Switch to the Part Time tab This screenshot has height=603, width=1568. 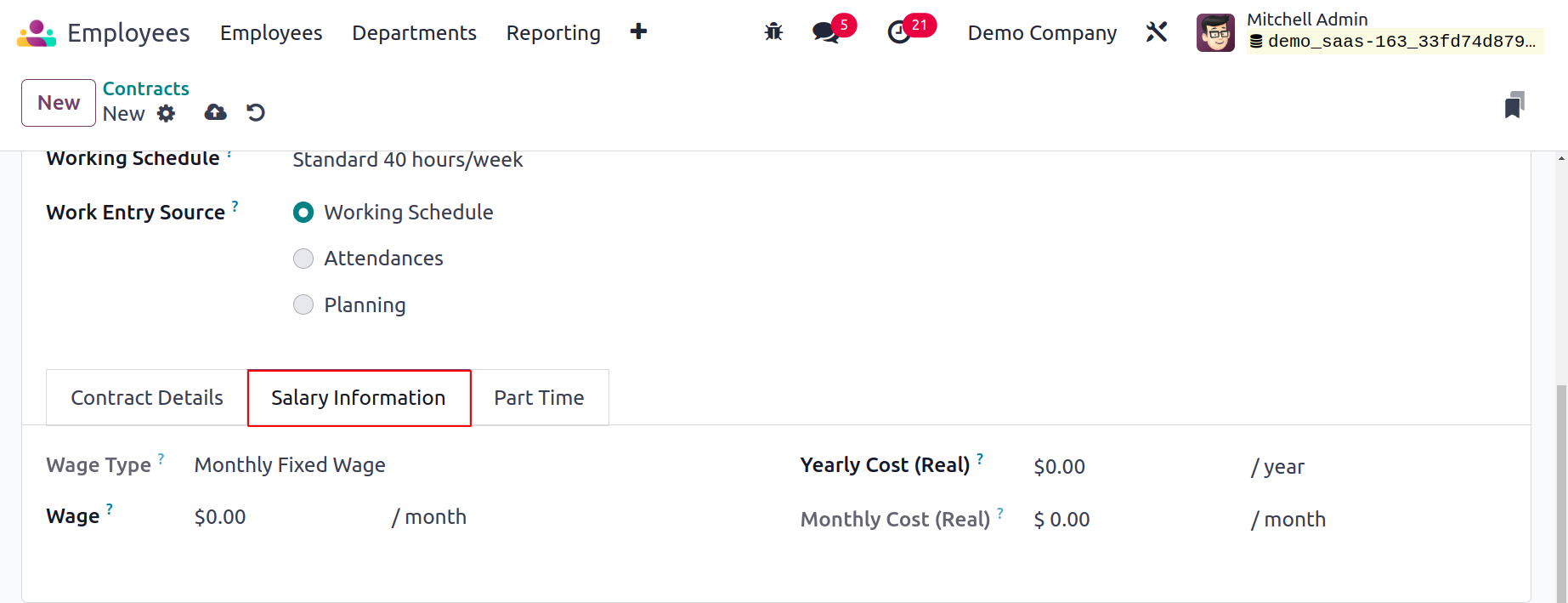pos(540,397)
